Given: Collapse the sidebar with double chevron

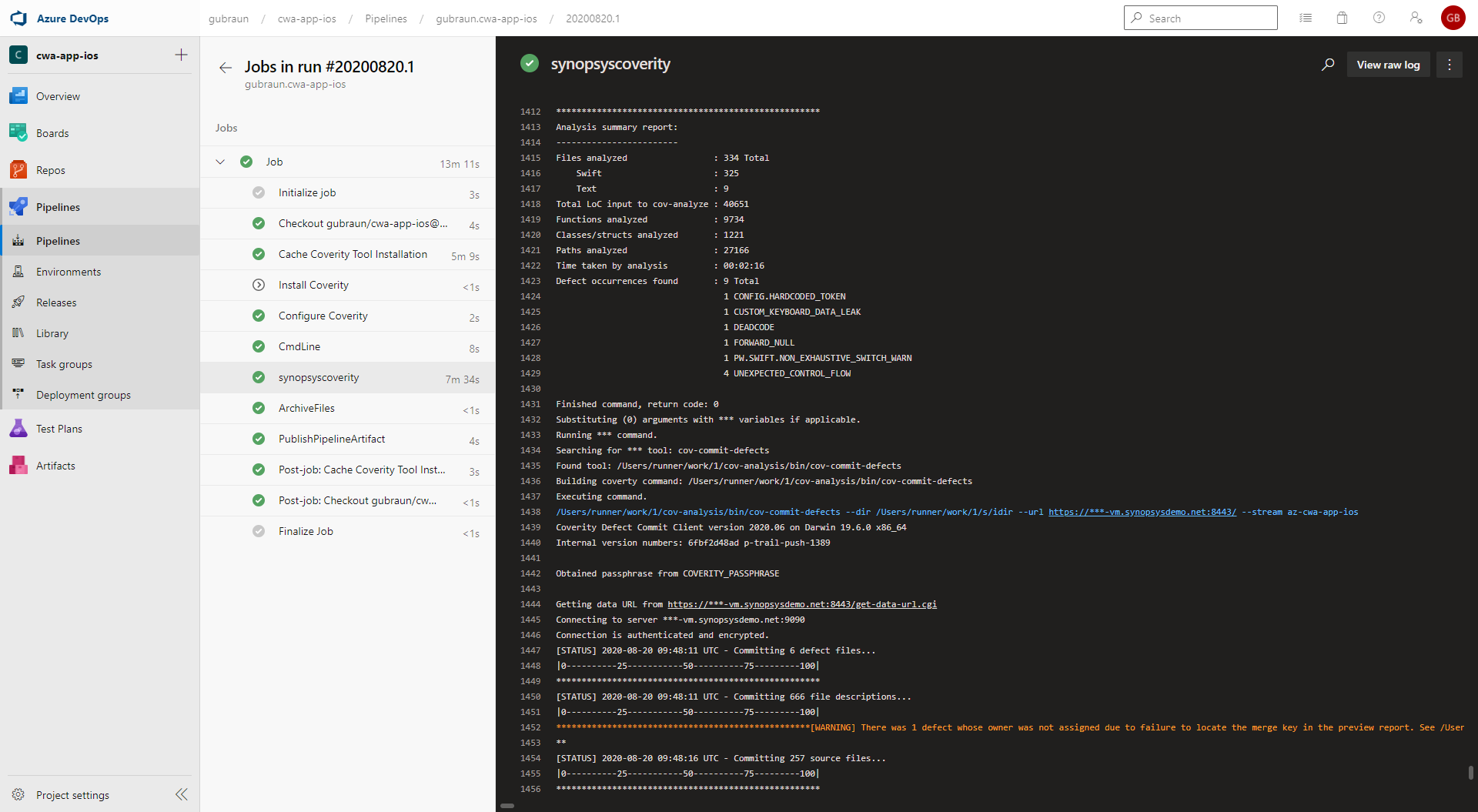Looking at the screenshot, I should pos(182,794).
